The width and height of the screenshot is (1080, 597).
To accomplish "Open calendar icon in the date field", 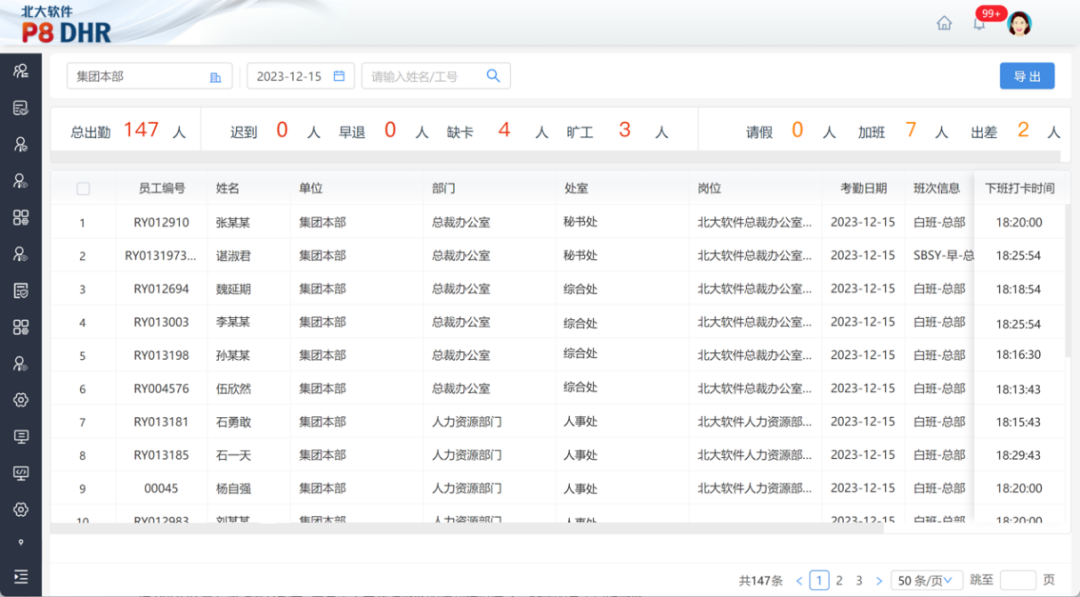I will point(339,76).
